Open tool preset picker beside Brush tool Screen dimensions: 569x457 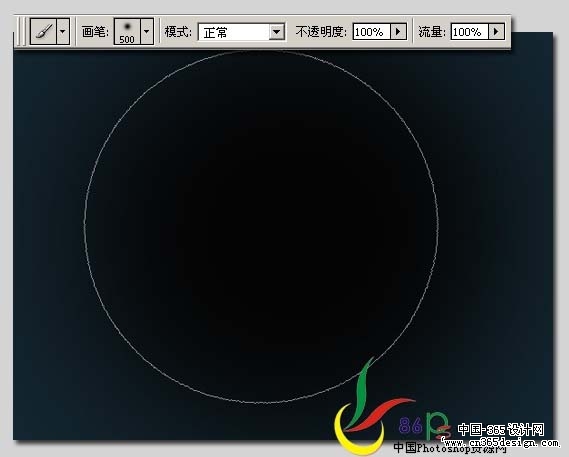63,32
